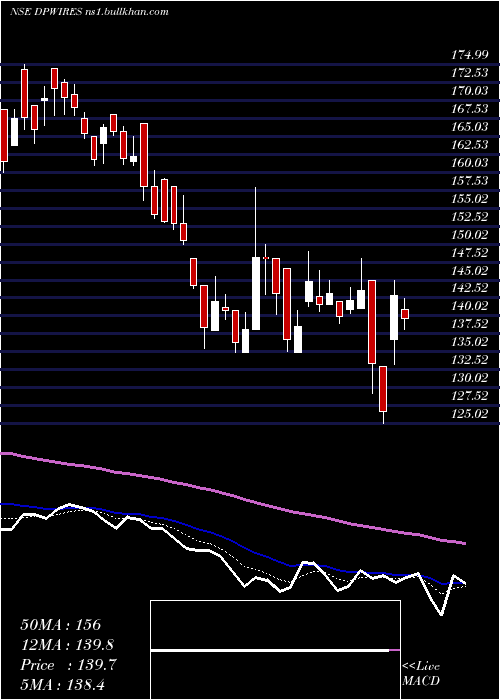This screenshot has height=700, width=500.
Task: Click the 167.53 price axis label
Action: coord(470,109)
